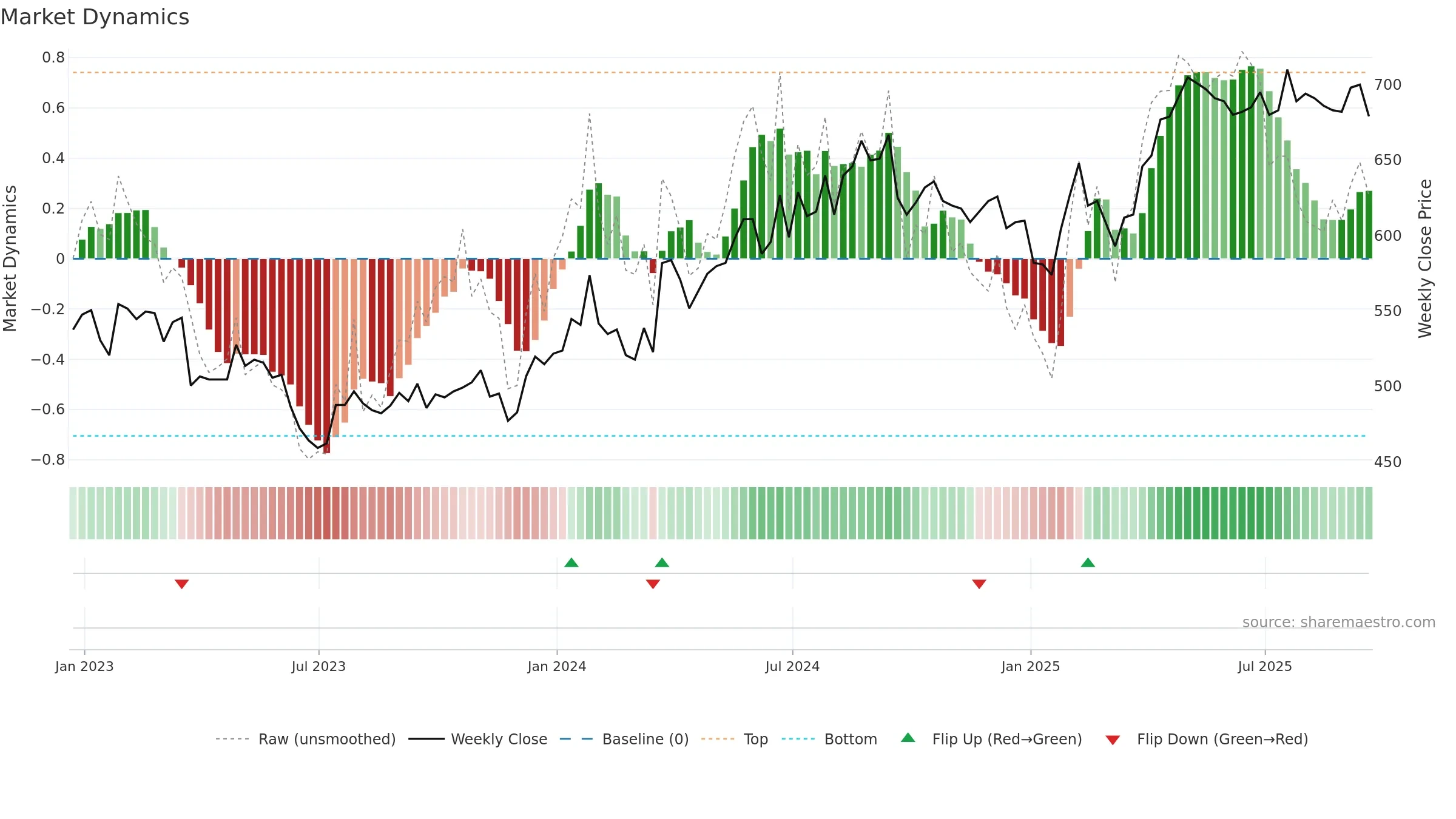Toggle the Top legend entry
This screenshot has width=1456, height=819.
pos(735,739)
